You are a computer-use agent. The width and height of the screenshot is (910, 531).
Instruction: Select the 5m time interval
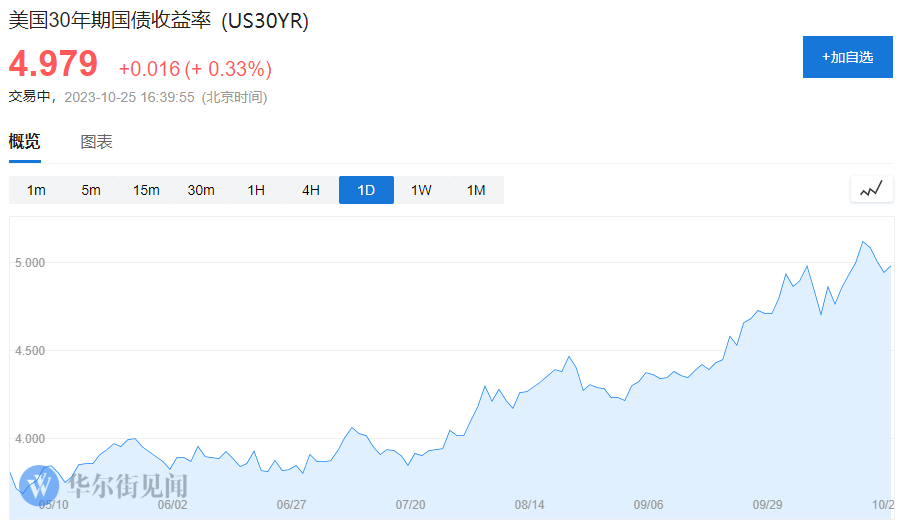(91, 190)
